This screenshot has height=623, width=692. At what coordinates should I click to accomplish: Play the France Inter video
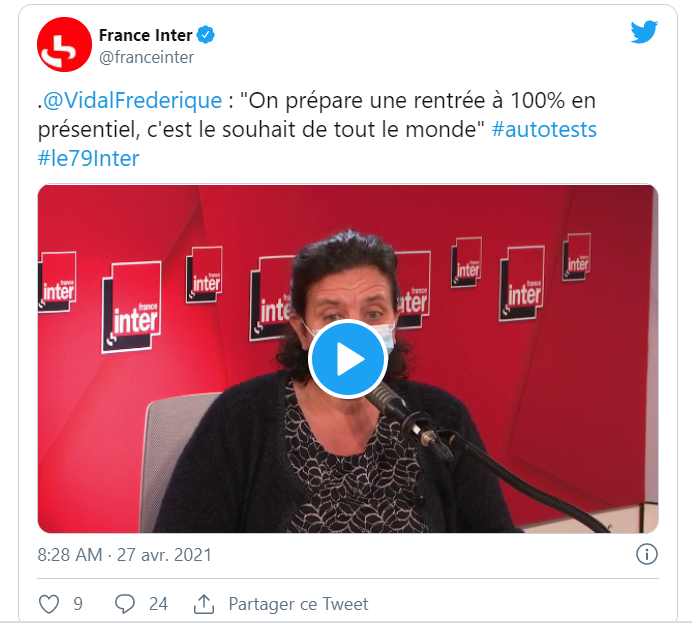tap(348, 359)
